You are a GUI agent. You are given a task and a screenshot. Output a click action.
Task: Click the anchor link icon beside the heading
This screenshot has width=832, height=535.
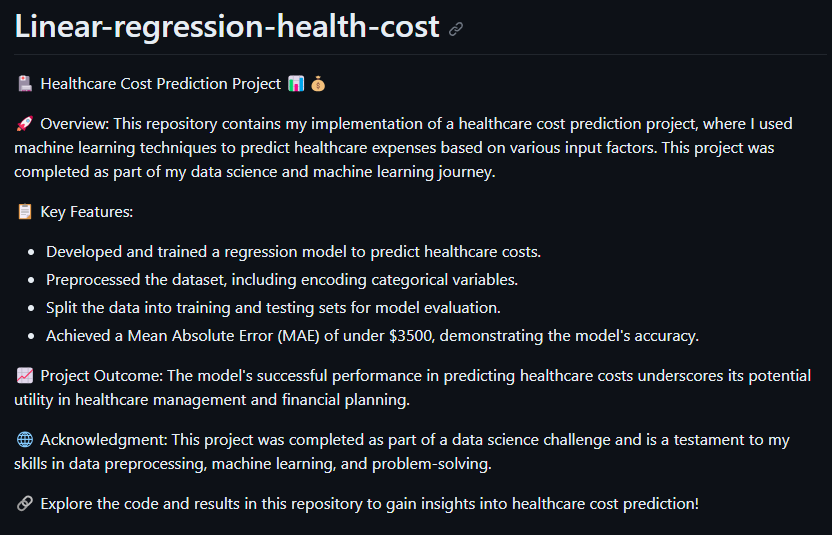[456, 29]
